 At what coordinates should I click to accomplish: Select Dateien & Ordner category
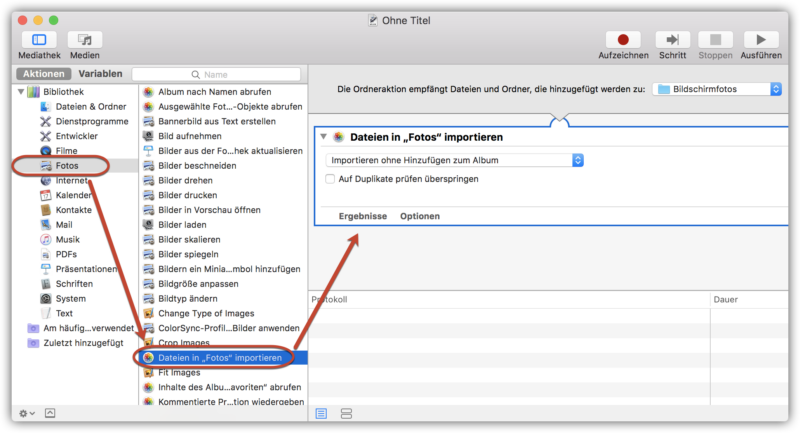click(x=91, y=107)
